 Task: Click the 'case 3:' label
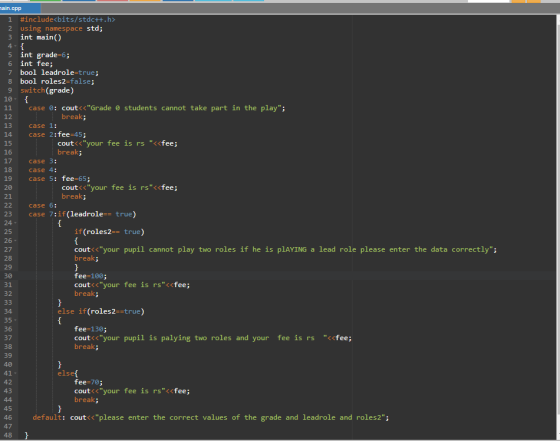(42, 161)
